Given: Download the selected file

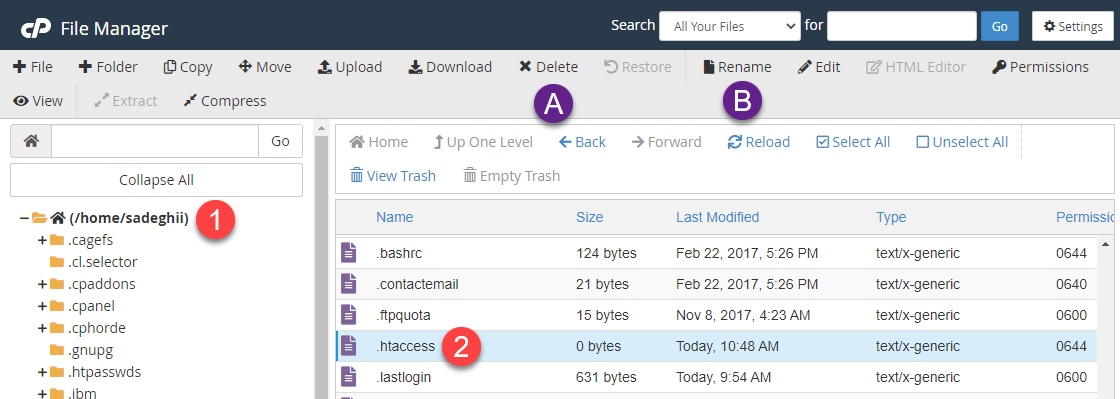Looking at the screenshot, I should click(450, 67).
